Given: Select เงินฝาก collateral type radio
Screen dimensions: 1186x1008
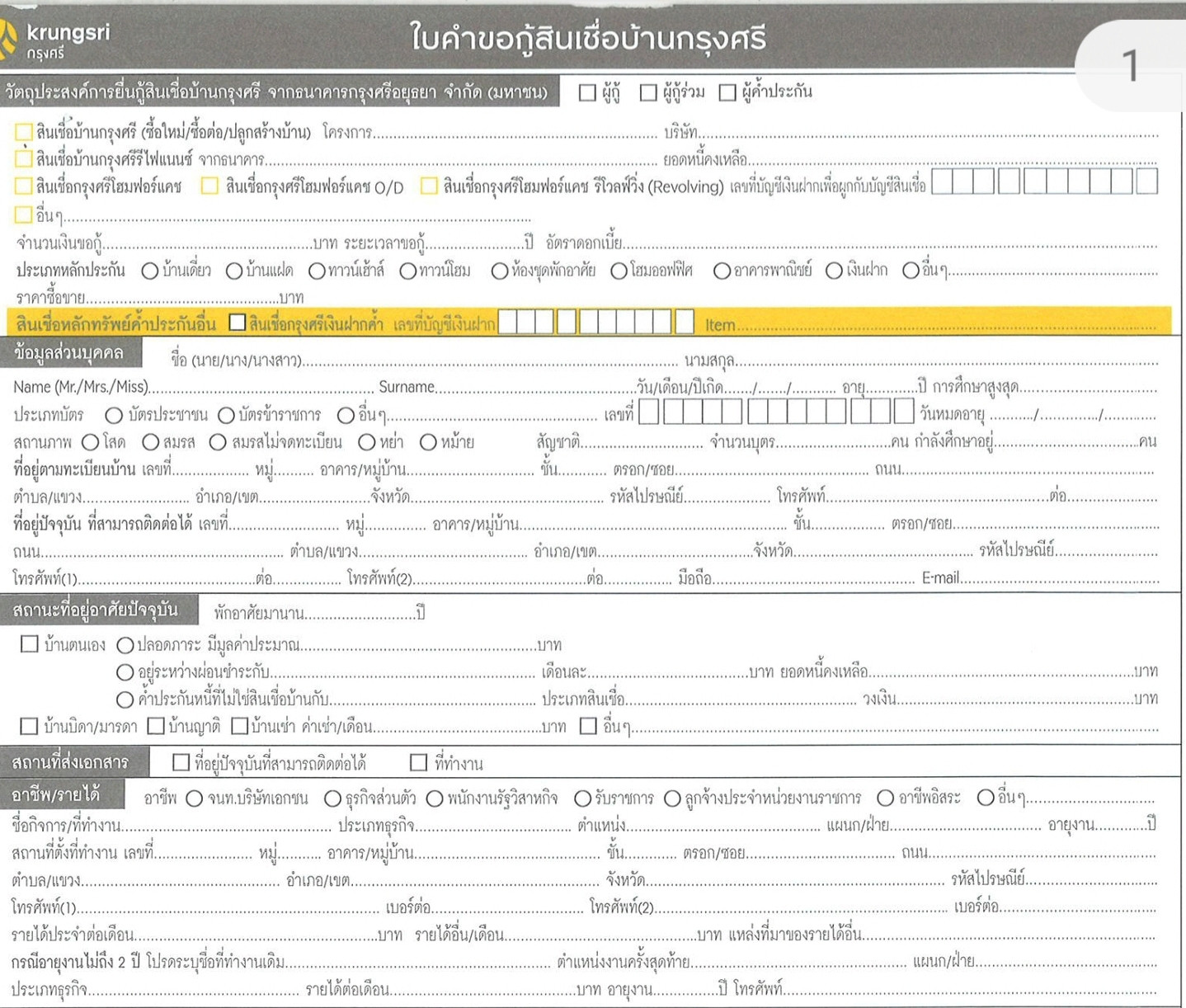Looking at the screenshot, I should click(834, 271).
